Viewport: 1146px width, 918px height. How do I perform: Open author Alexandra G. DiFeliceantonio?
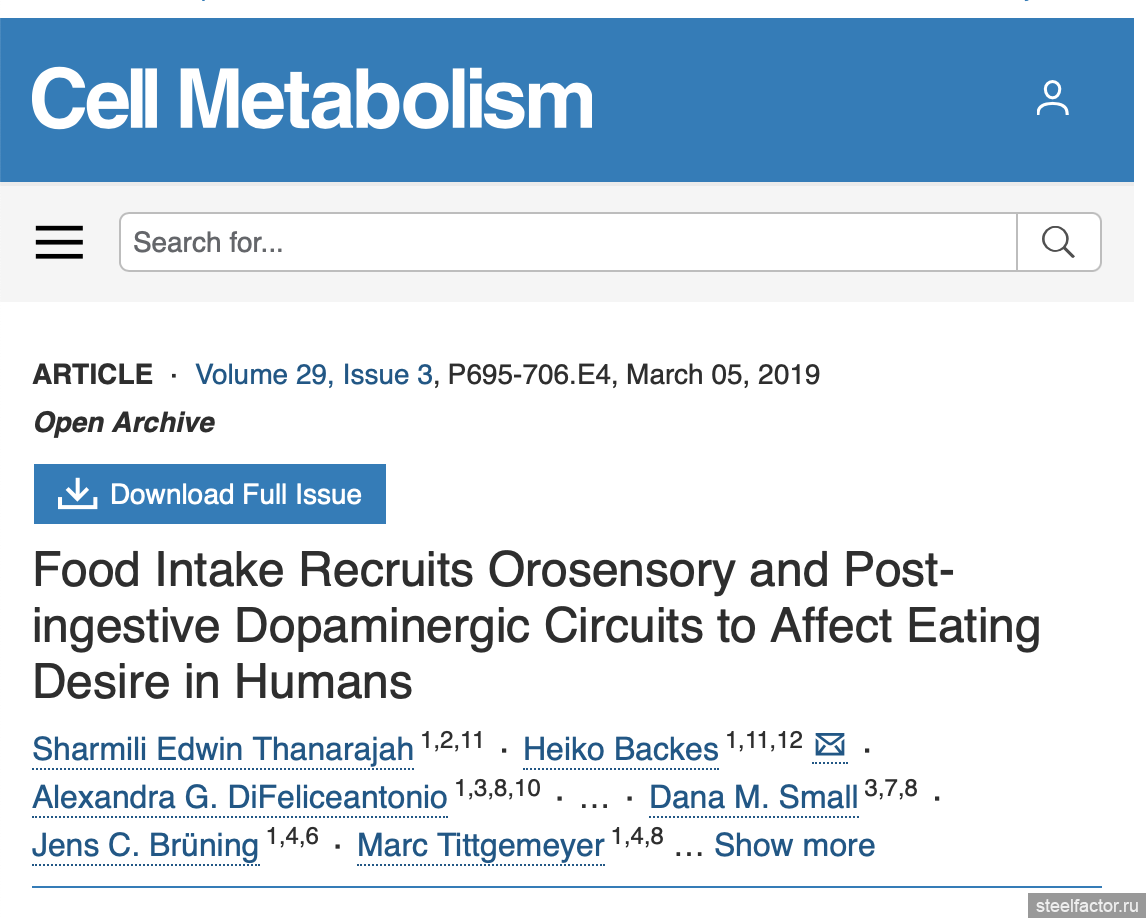coord(240,797)
